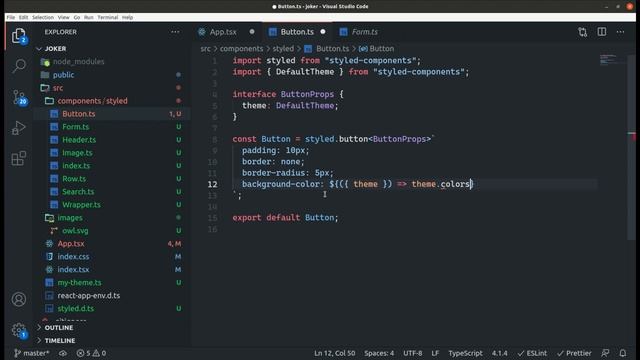Expand the node_modules folder
640x360 pixels.
click(112, 62)
